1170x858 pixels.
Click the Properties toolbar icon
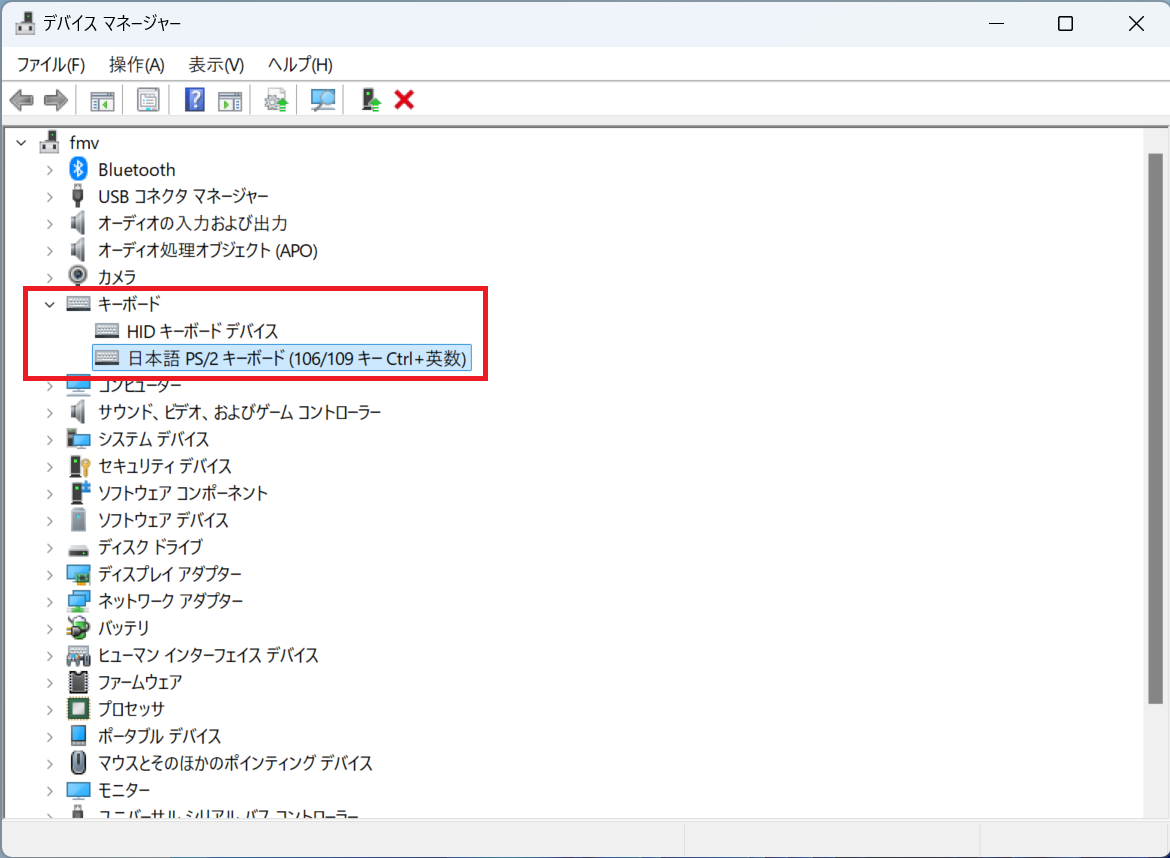click(148, 100)
